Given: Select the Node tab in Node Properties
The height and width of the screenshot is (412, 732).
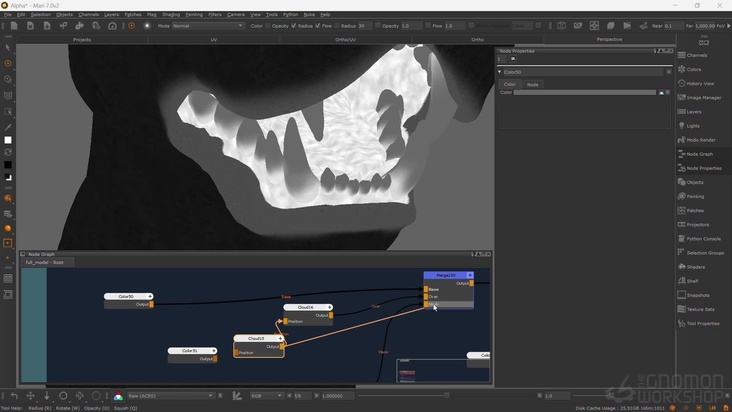Looking at the screenshot, I should [532, 84].
